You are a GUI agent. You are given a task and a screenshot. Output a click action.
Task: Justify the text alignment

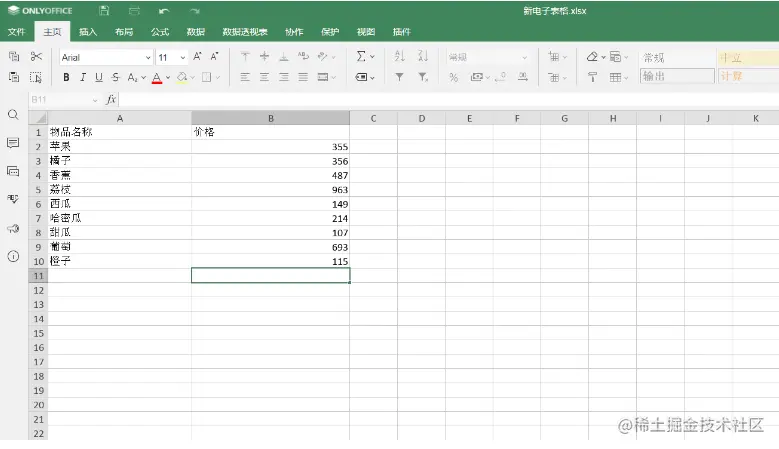(x=303, y=77)
